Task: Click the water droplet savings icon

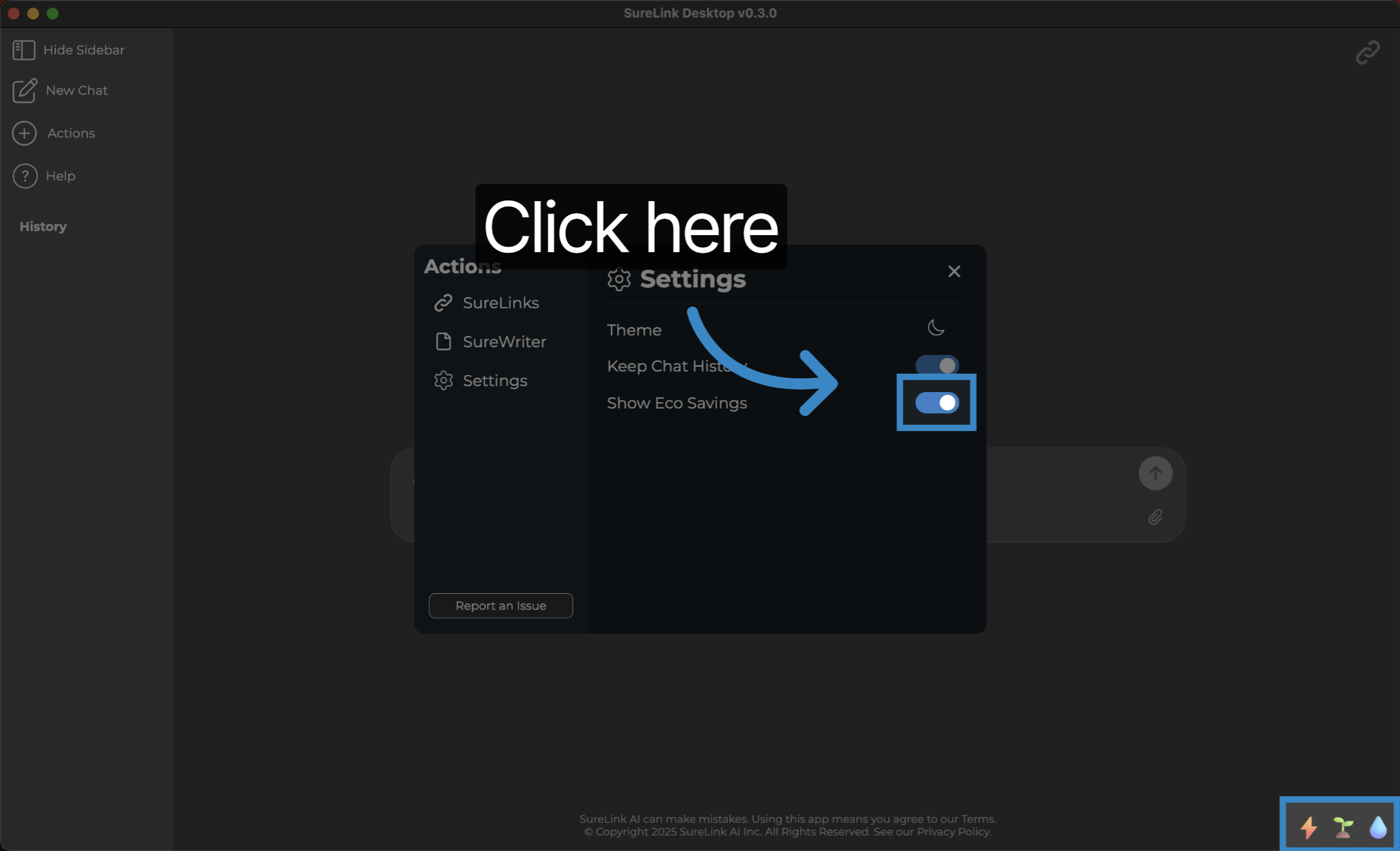Action: point(1378,827)
